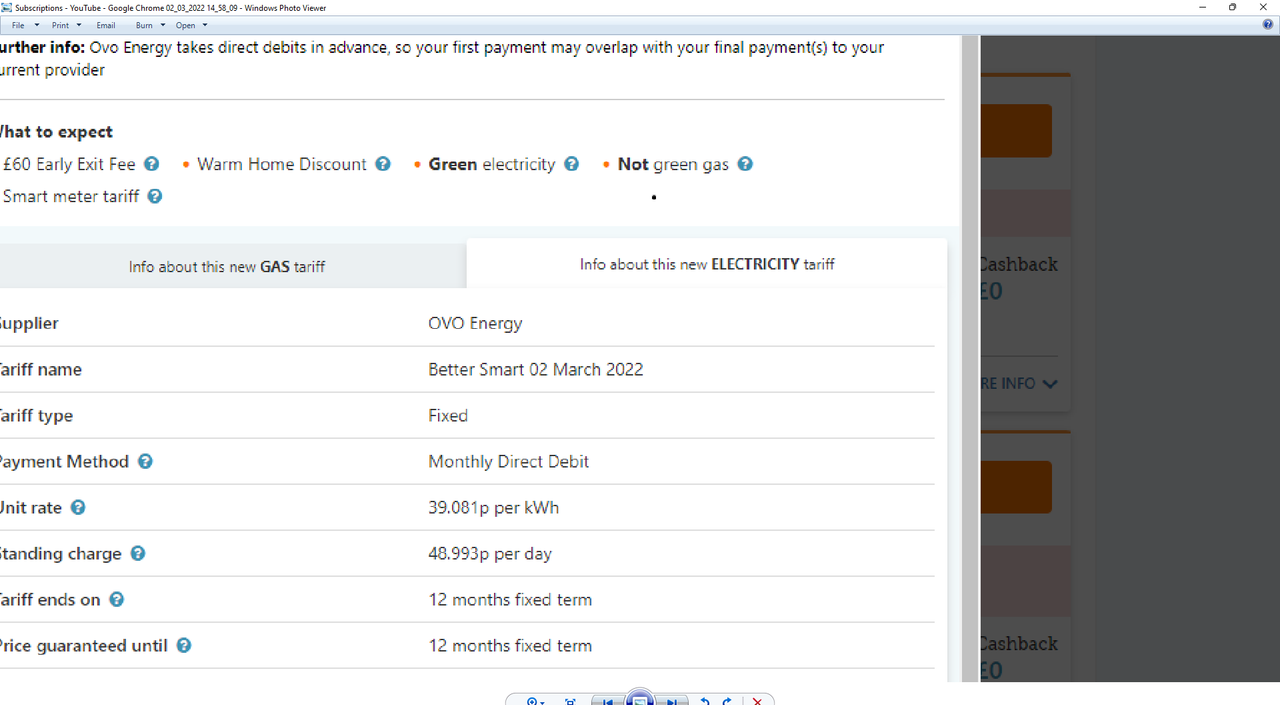Click the Photo Viewer window title icon
Viewport: 1280px width, 705px height.
(x=7, y=7)
